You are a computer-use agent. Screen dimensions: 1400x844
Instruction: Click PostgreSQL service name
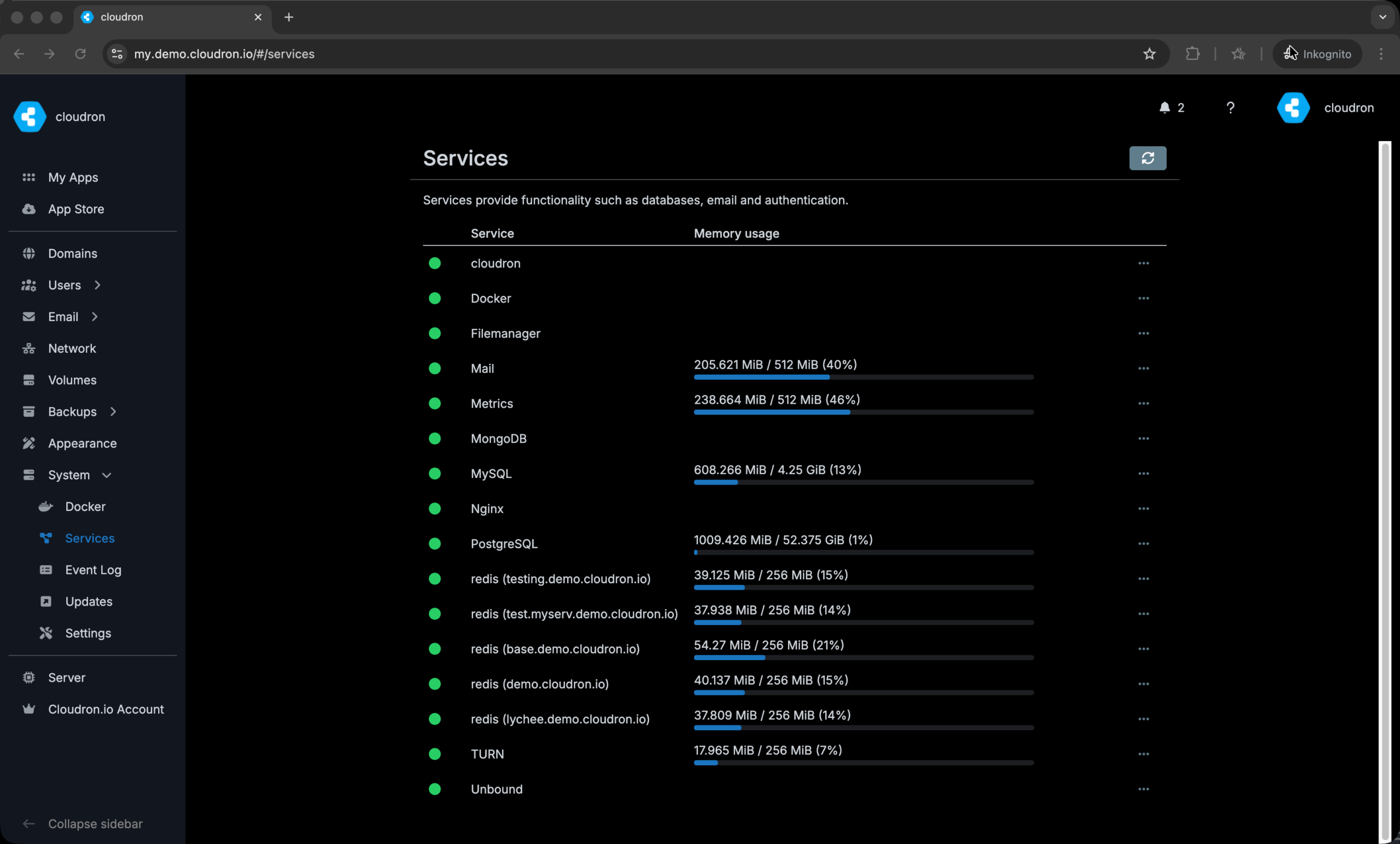pyautogui.click(x=504, y=544)
